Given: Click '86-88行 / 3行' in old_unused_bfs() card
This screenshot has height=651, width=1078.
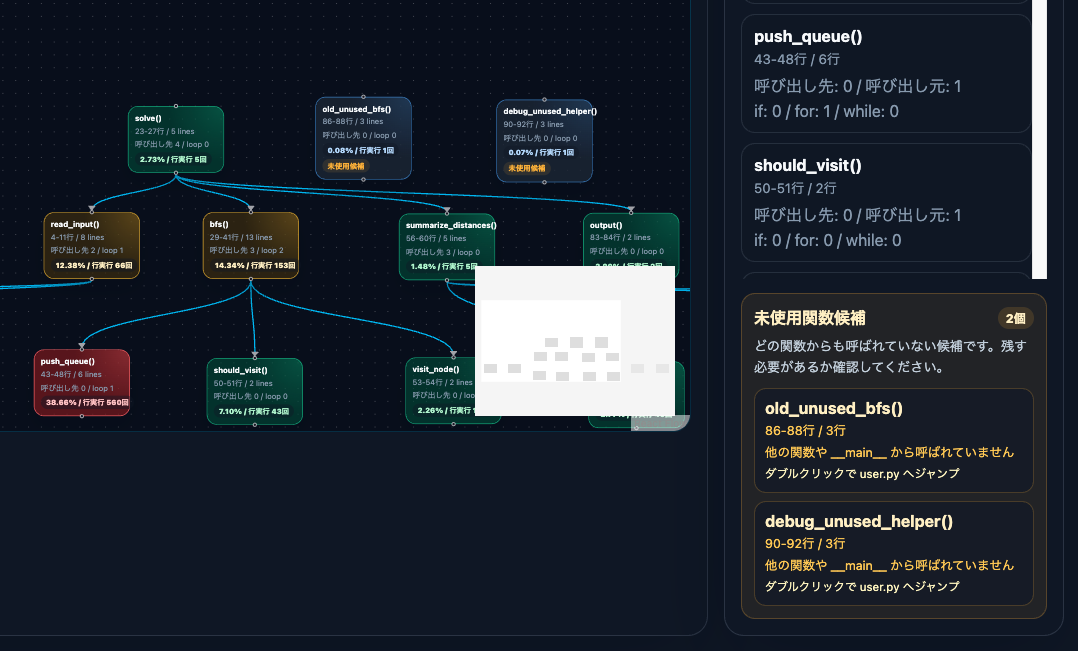Looking at the screenshot, I should pyautogui.click(x=805, y=430).
